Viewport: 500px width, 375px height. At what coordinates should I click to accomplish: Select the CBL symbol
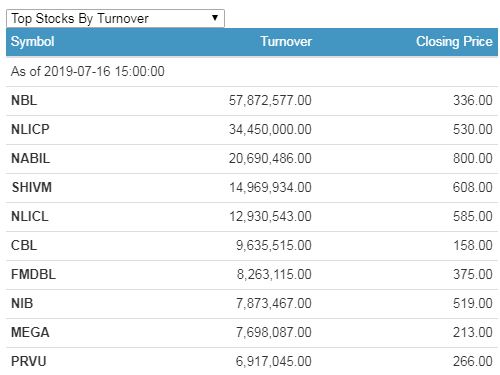[24, 245]
